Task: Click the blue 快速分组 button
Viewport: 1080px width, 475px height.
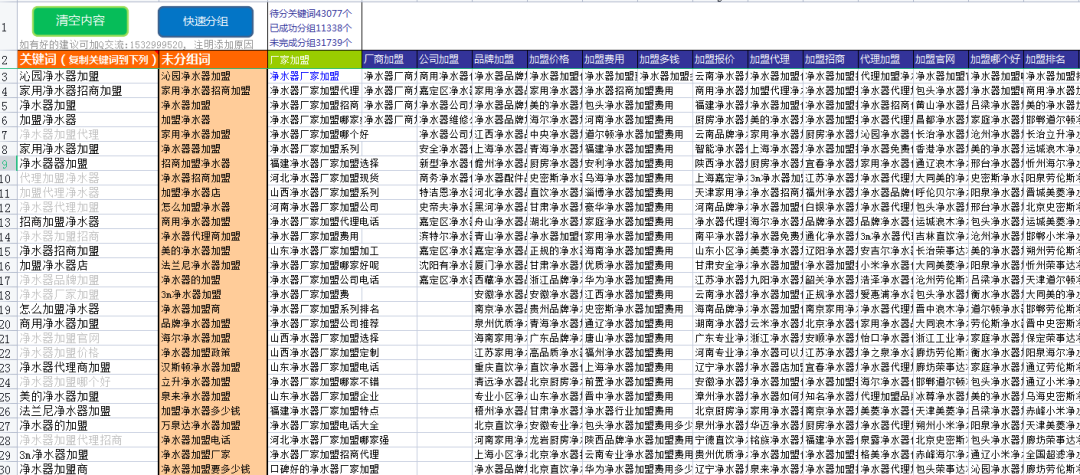Action: coord(205,21)
